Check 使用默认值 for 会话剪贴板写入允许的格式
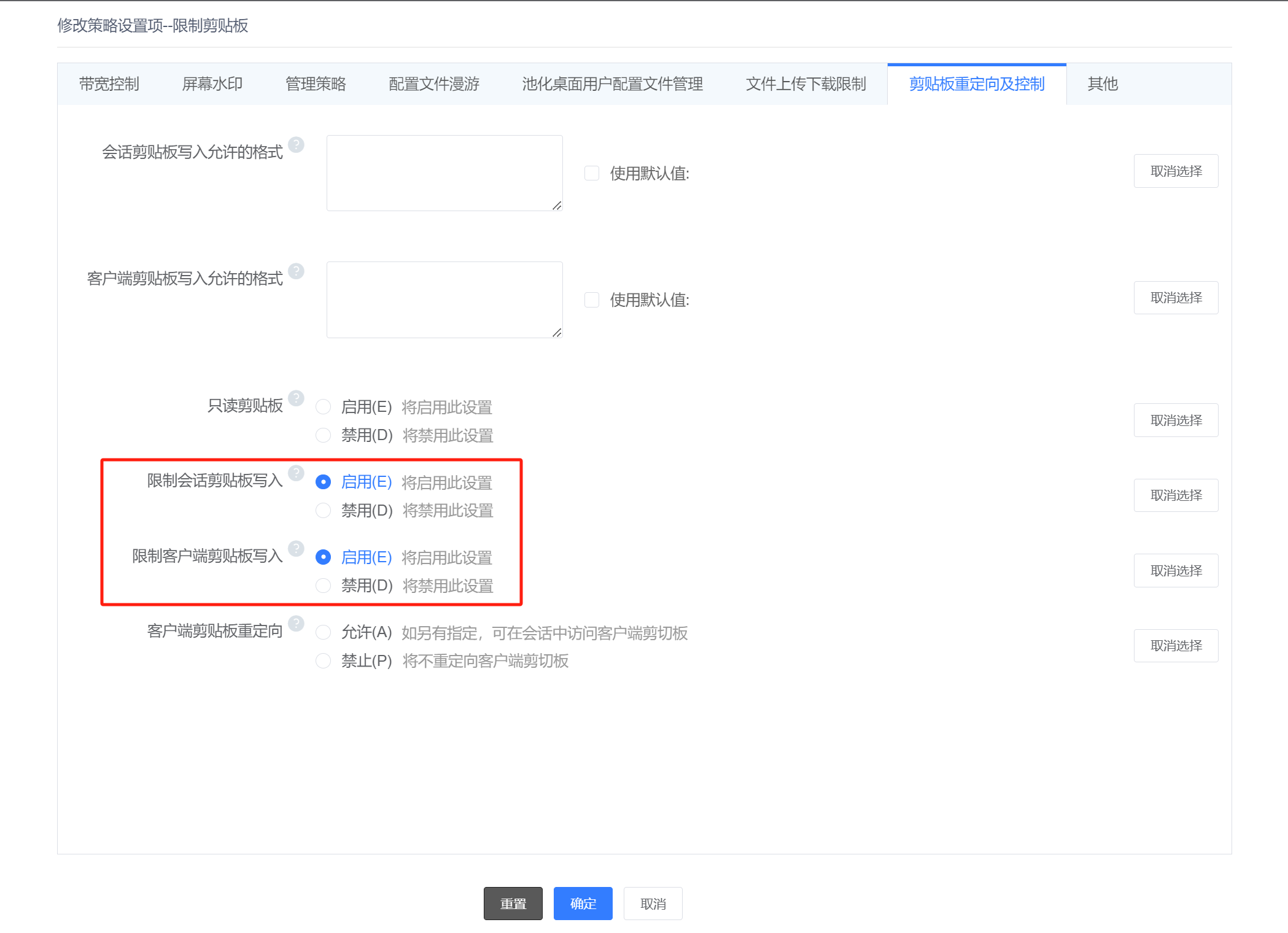Viewport: 1288px width, 933px height. 592,173
